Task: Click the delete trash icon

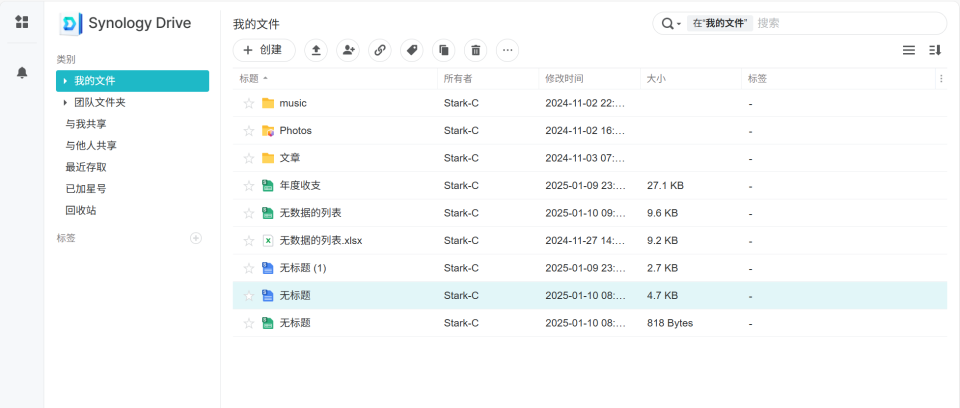Action: tap(475, 50)
